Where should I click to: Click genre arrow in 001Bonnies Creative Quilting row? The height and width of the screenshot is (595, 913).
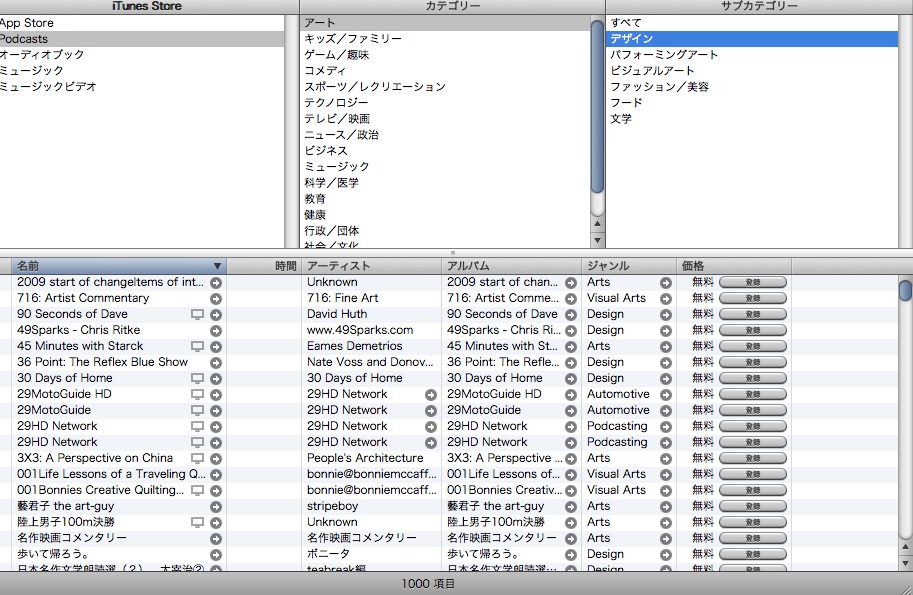coord(666,491)
